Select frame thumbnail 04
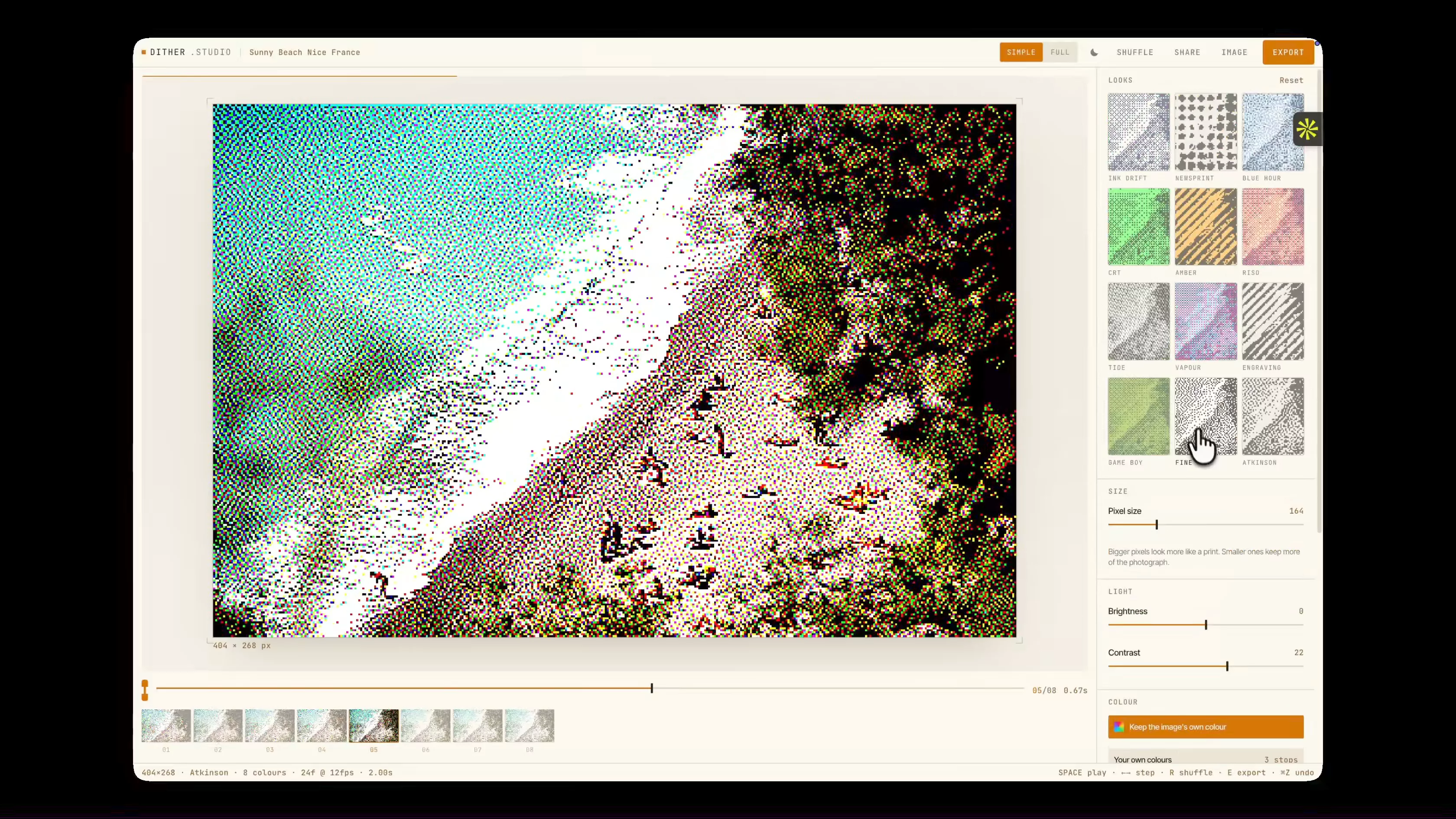Viewport: 1456px width, 819px height. 322,726
